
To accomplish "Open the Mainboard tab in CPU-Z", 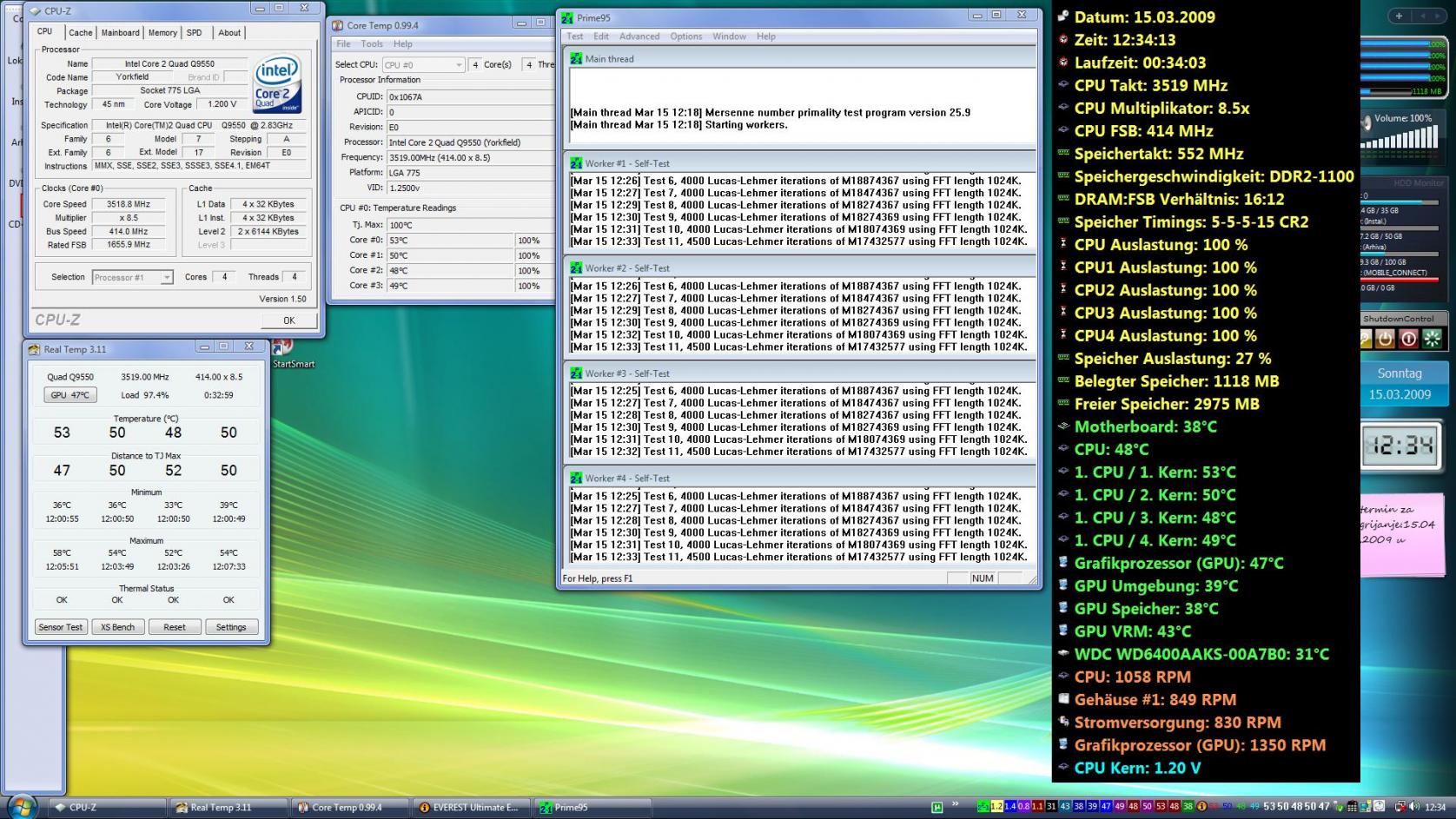I will pos(120,33).
